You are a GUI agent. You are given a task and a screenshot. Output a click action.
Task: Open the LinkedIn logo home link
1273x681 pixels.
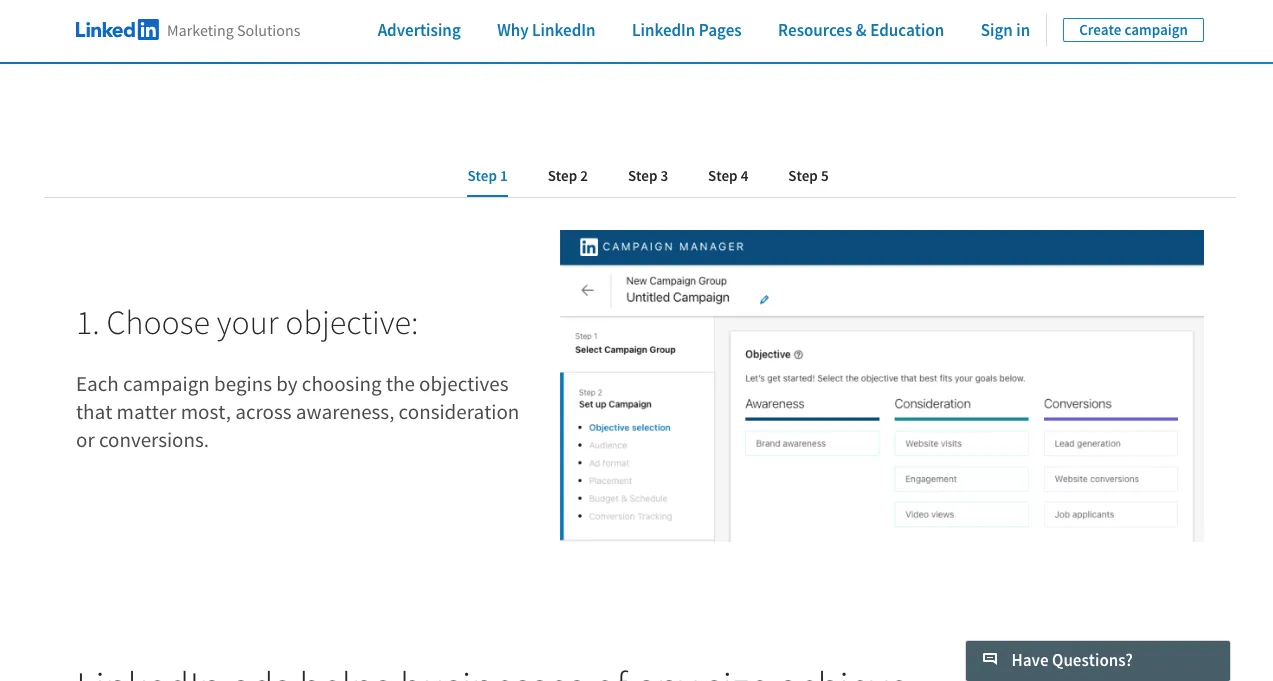point(117,30)
